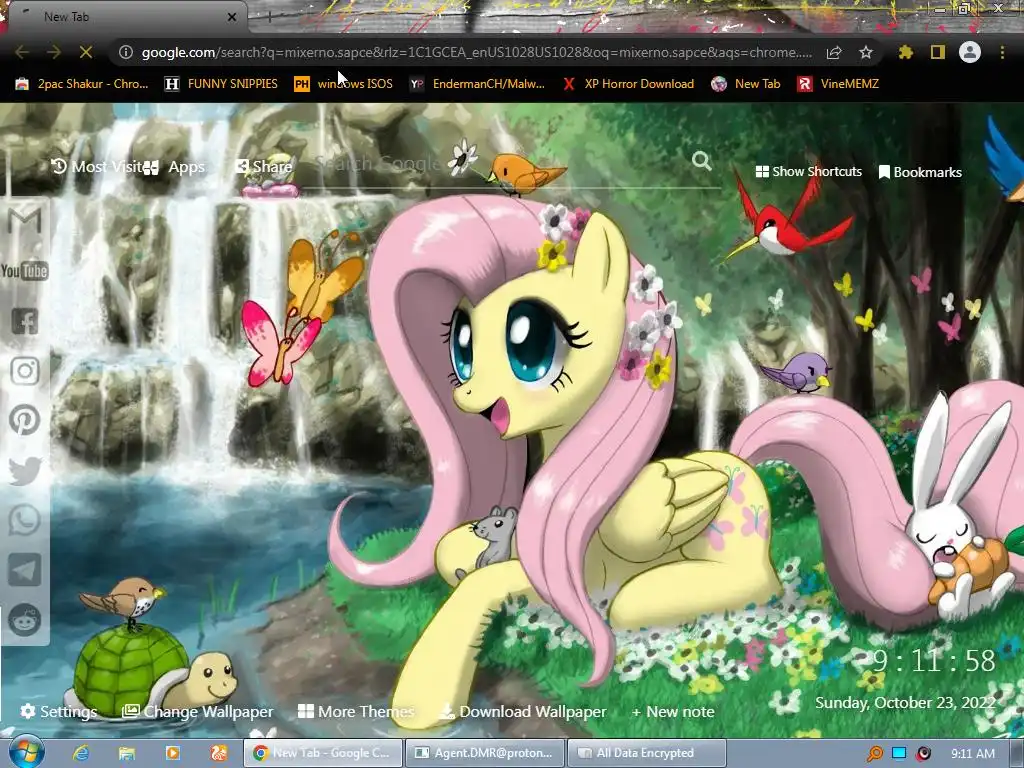Open Pinterest sidebar shortcut
Image resolution: width=1024 pixels, height=768 pixels.
pos(25,420)
